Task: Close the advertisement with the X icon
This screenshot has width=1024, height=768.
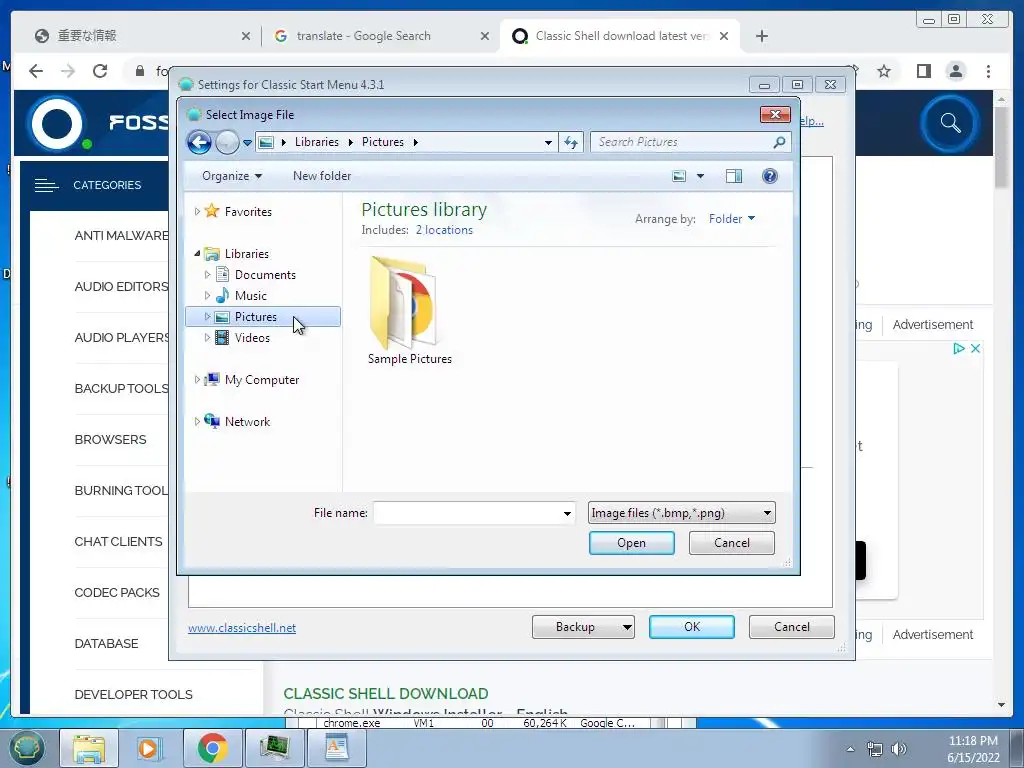Action: click(x=975, y=348)
